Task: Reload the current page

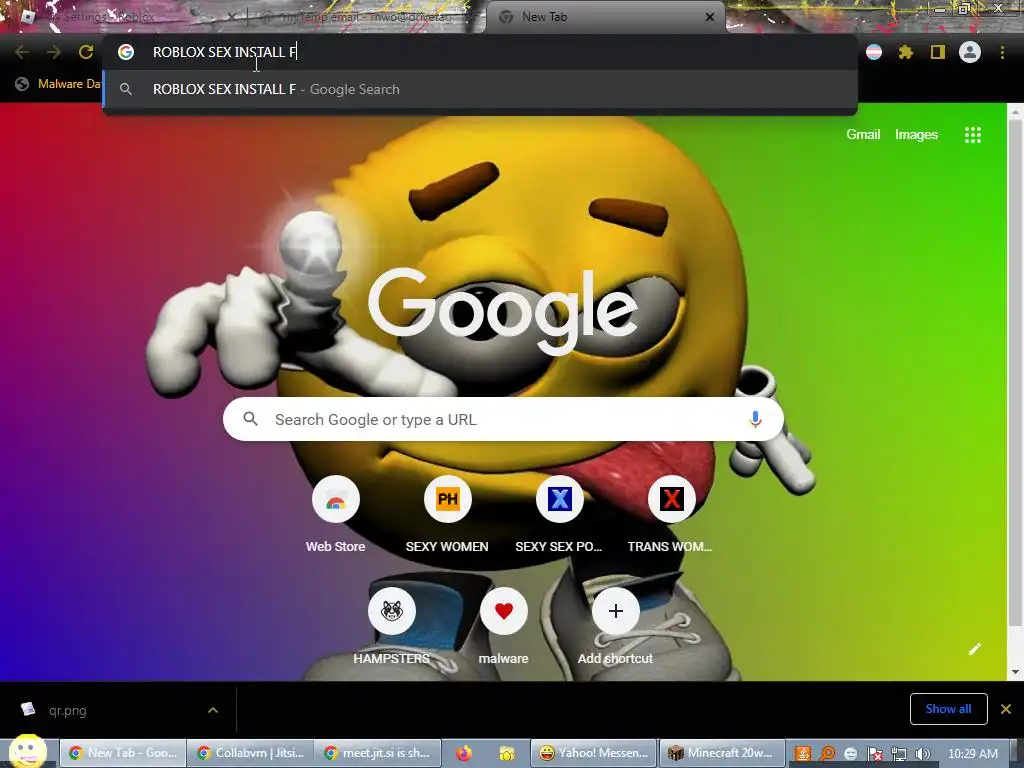Action: [x=86, y=52]
